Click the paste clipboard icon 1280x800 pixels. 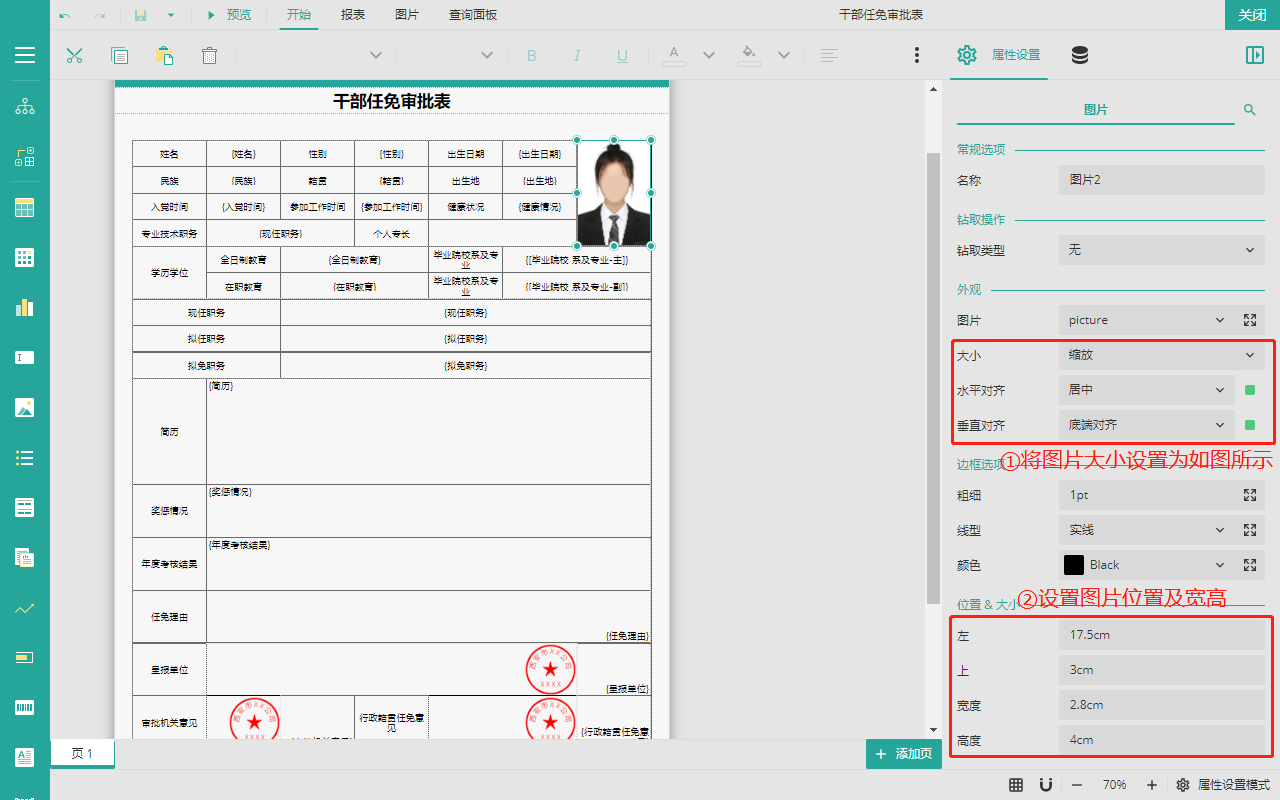(x=164, y=56)
